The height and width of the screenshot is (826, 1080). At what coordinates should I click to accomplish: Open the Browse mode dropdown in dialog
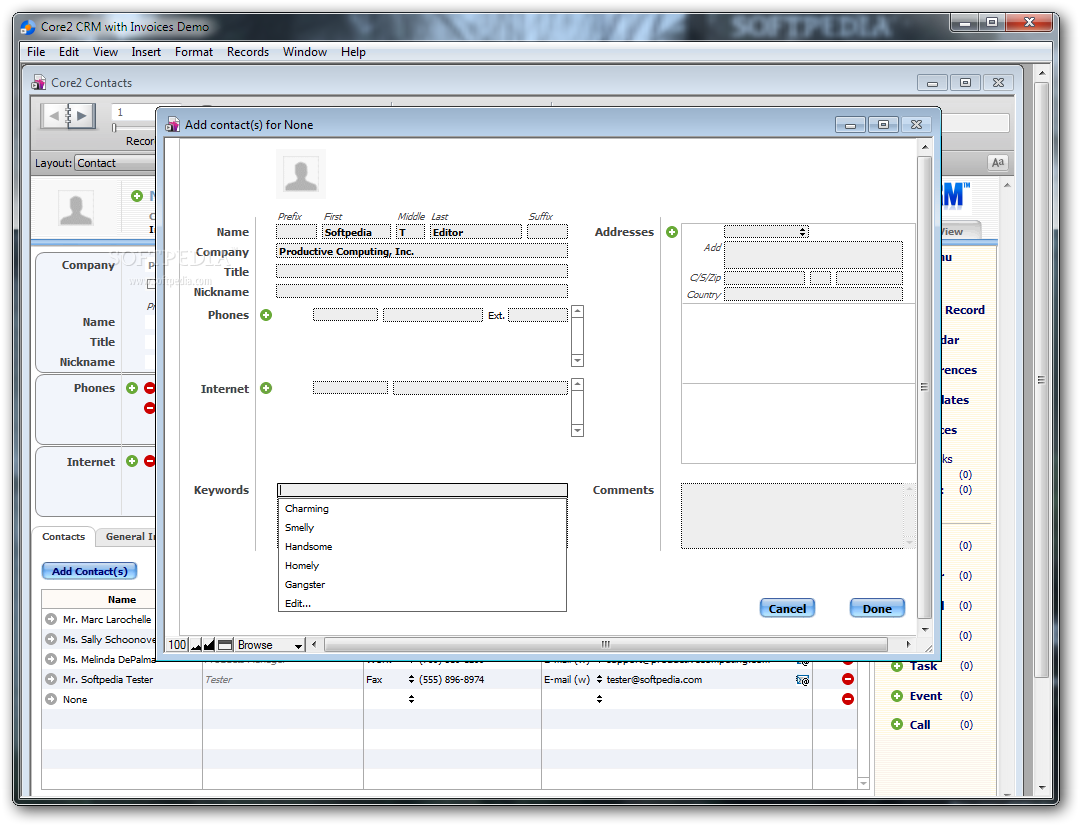tap(270, 645)
